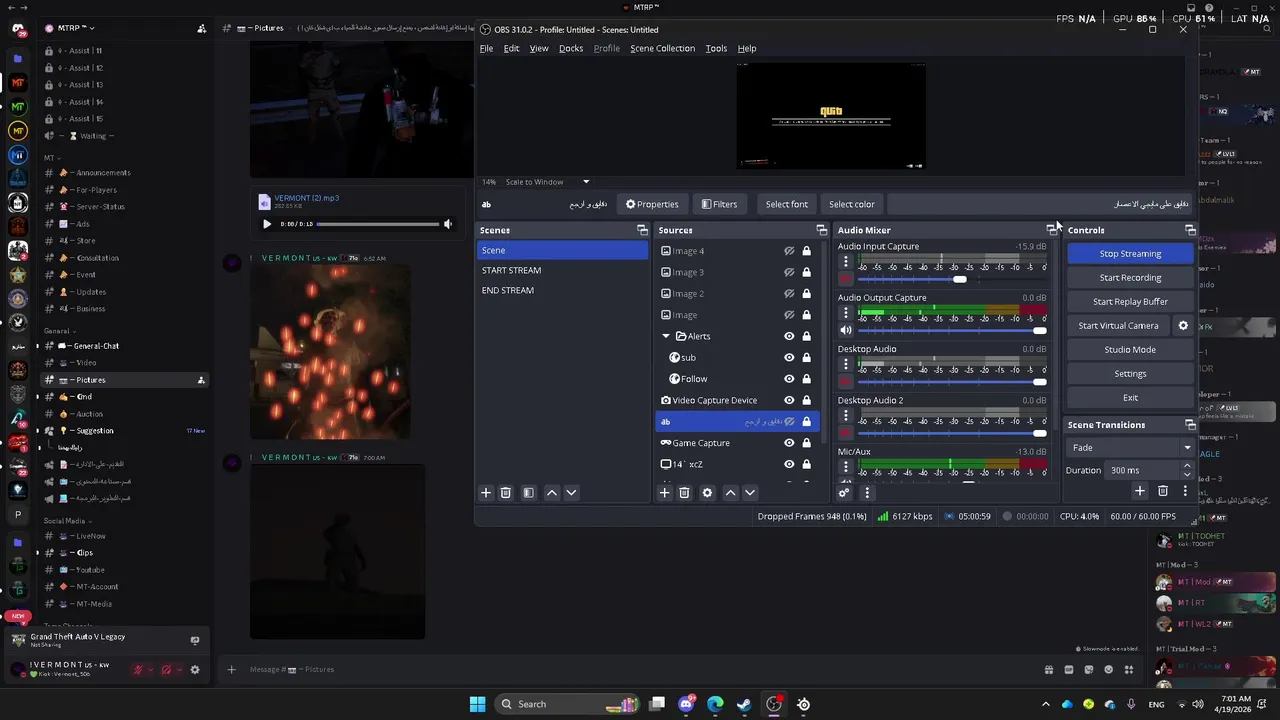Viewport: 1280px width, 720px height.
Task: Open the Fade transition dropdown
Action: [x=1130, y=447]
